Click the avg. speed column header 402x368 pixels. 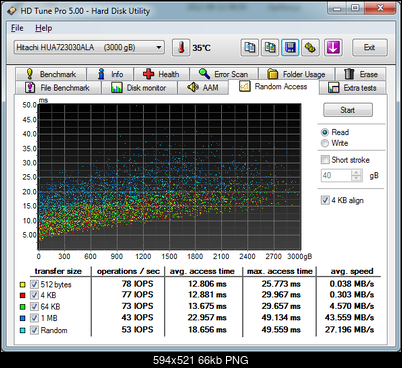coord(352,271)
